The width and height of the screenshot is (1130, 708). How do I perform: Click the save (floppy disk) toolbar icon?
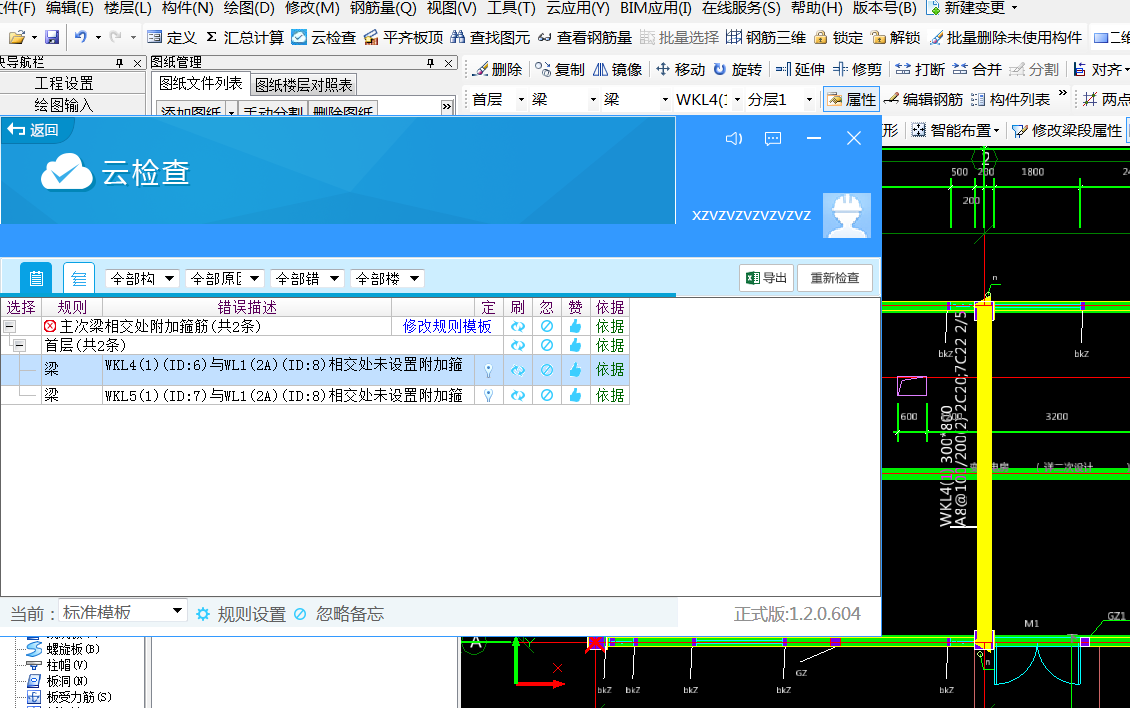pos(52,37)
